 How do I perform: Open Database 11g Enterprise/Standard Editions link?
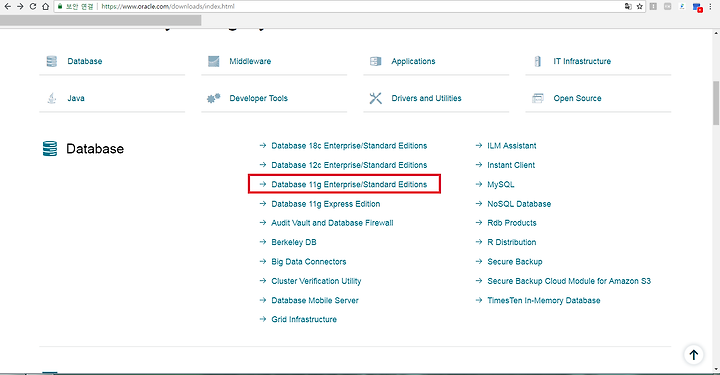tap(349, 184)
